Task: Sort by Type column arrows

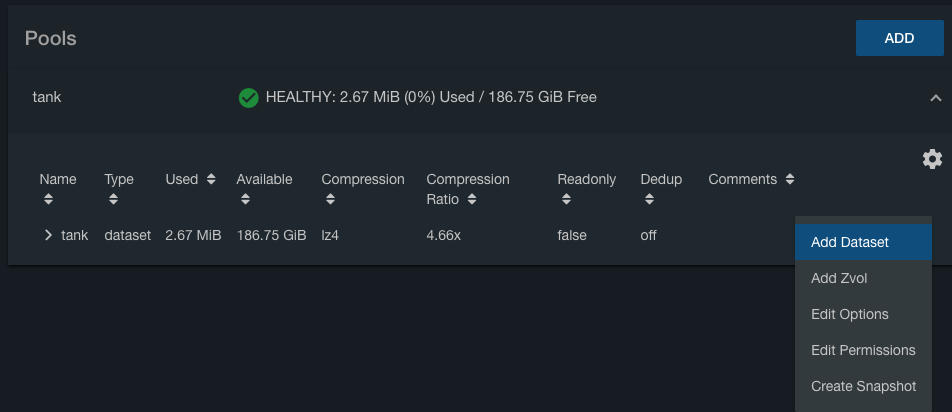Action: coord(110,199)
